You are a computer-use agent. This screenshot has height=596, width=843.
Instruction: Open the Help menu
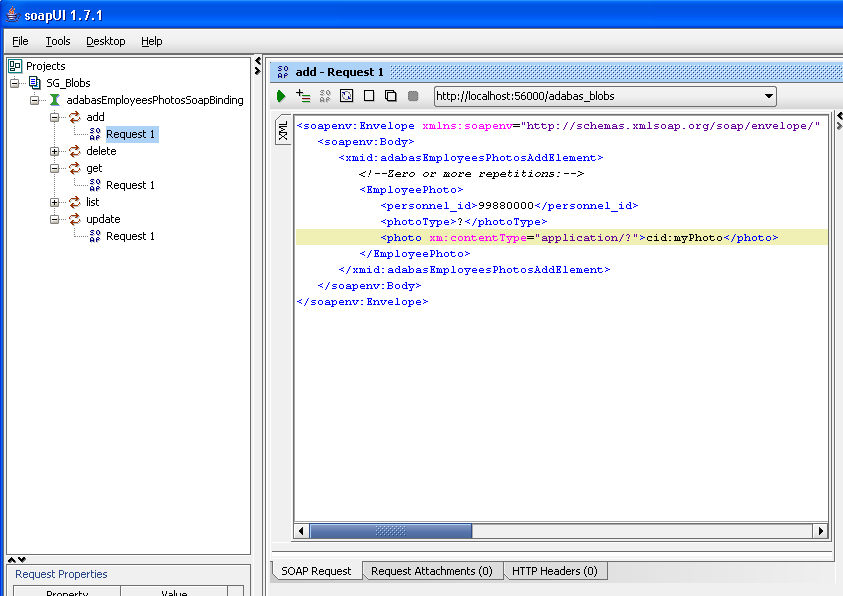coord(152,41)
